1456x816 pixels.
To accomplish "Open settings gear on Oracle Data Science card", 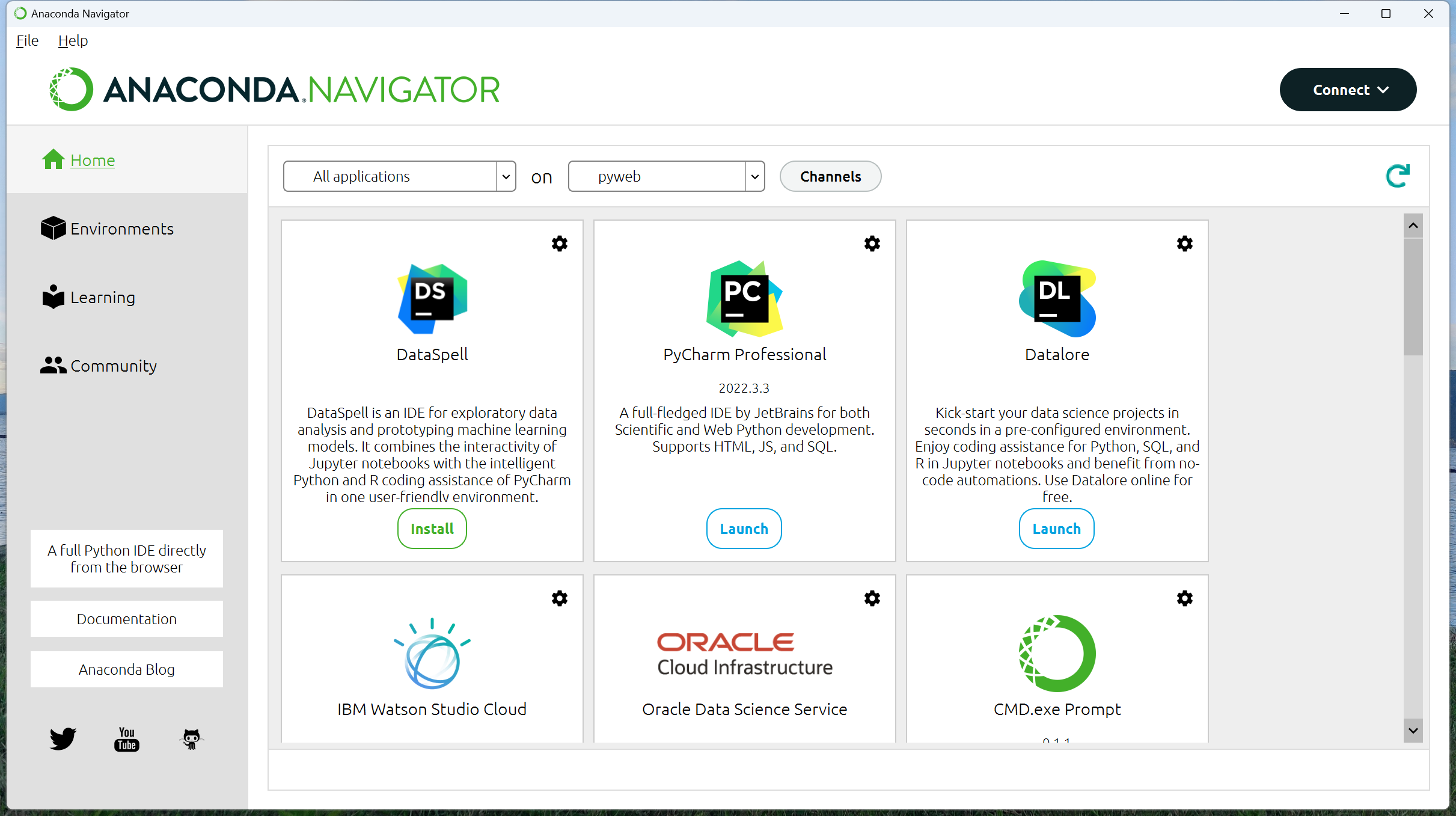I will click(x=872, y=598).
